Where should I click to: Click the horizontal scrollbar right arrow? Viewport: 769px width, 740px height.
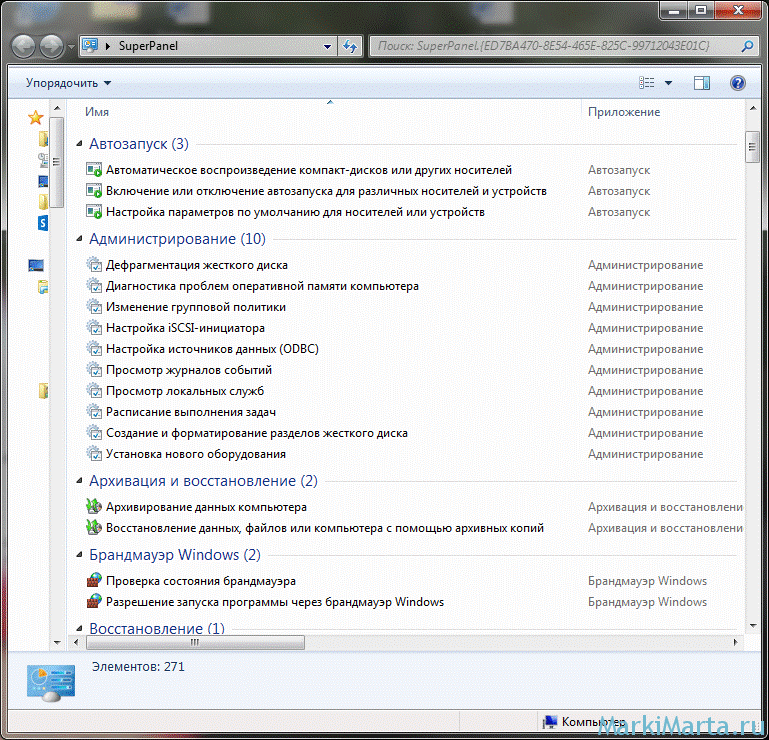735,642
